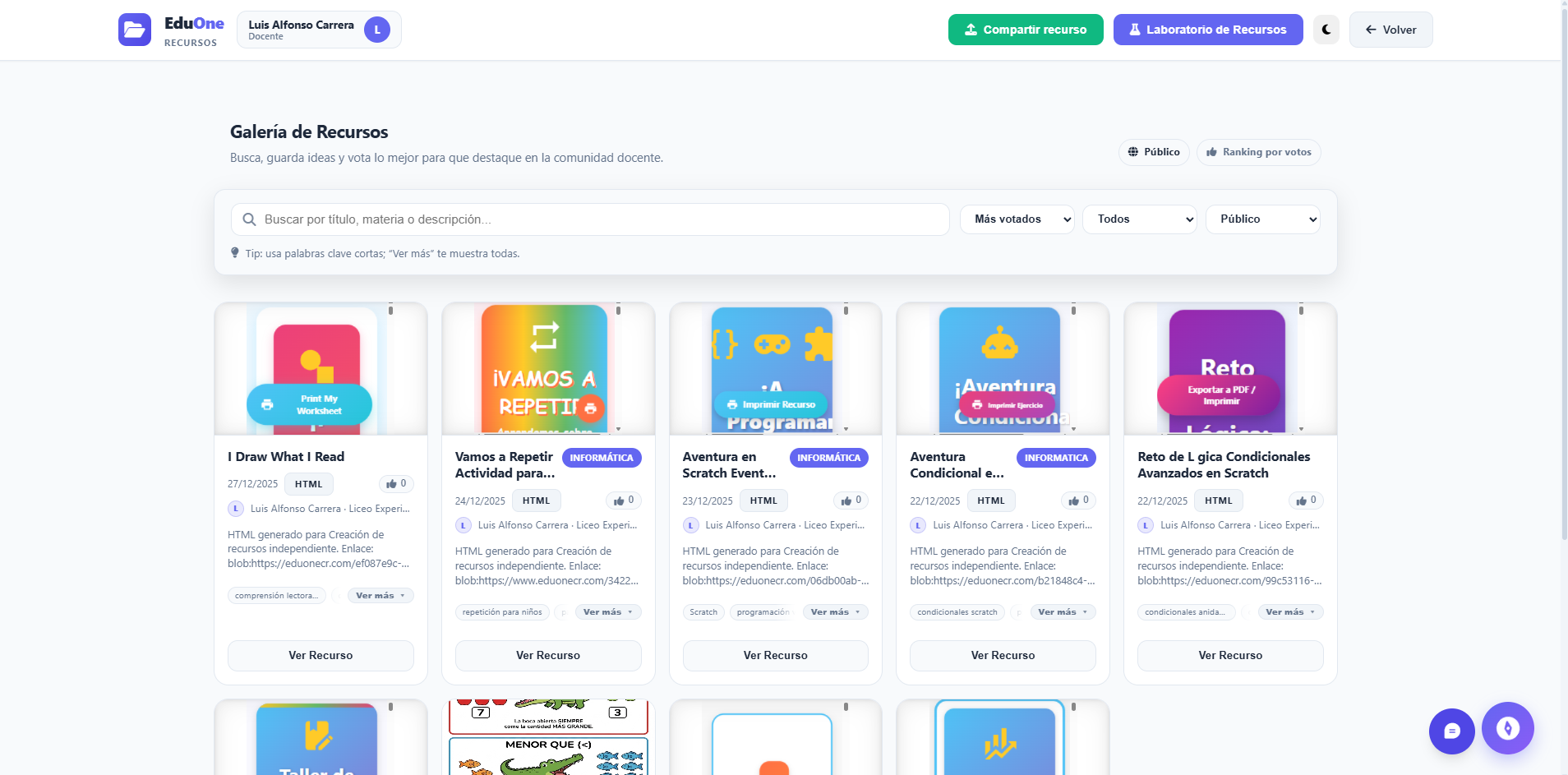Click the EduOne folder logo icon
The width and height of the screenshot is (1568, 775).
click(135, 30)
